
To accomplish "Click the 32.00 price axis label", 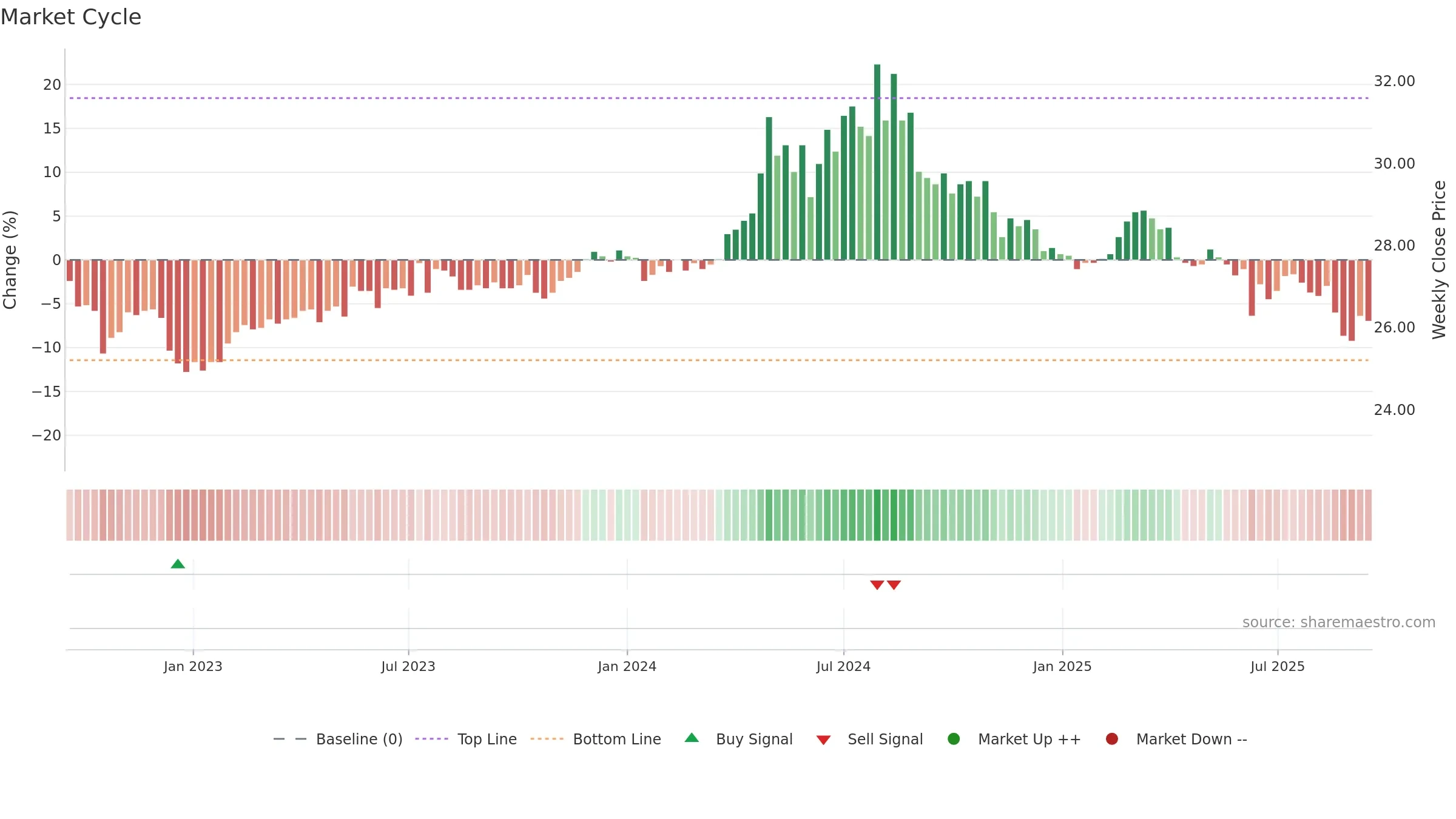I will click(1394, 81).
